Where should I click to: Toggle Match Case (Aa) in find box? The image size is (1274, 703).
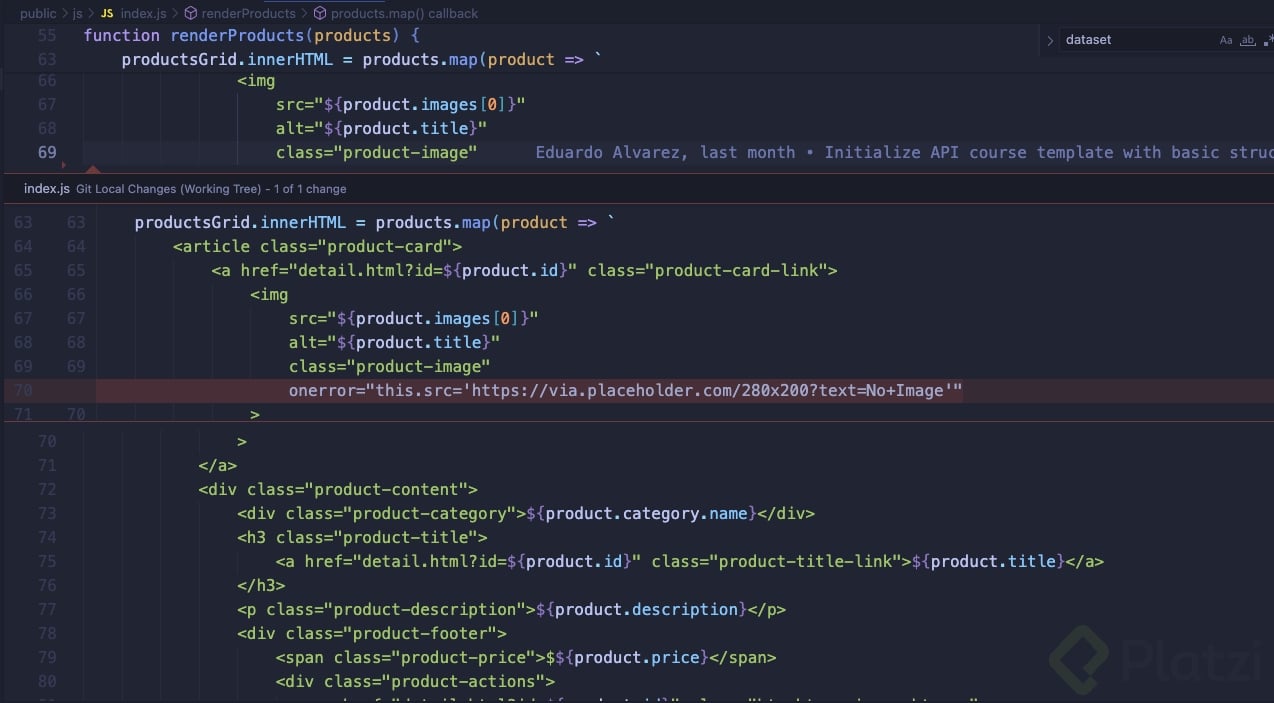tap(1226, 40)
